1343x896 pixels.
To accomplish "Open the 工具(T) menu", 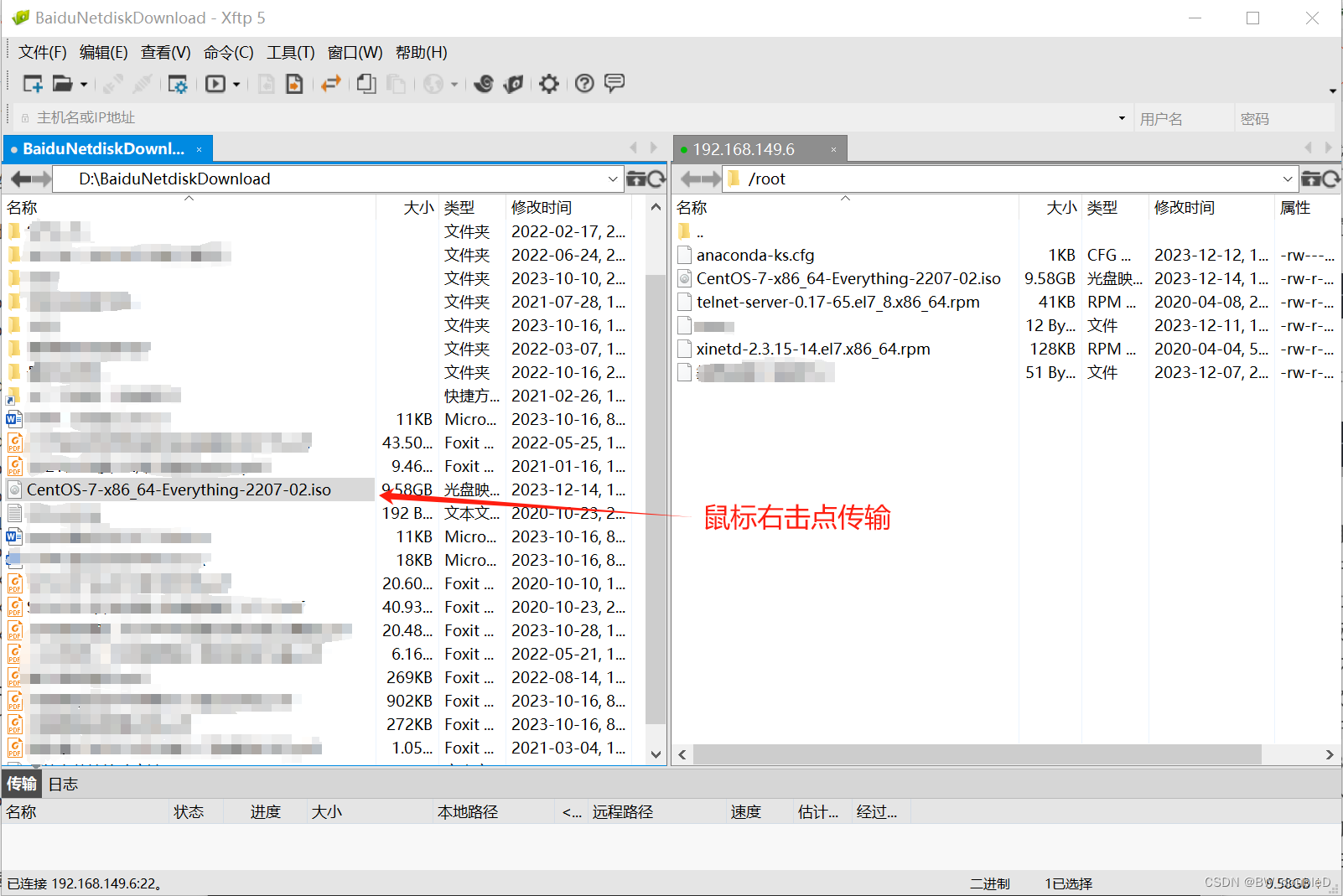I will tap(291, 52).
